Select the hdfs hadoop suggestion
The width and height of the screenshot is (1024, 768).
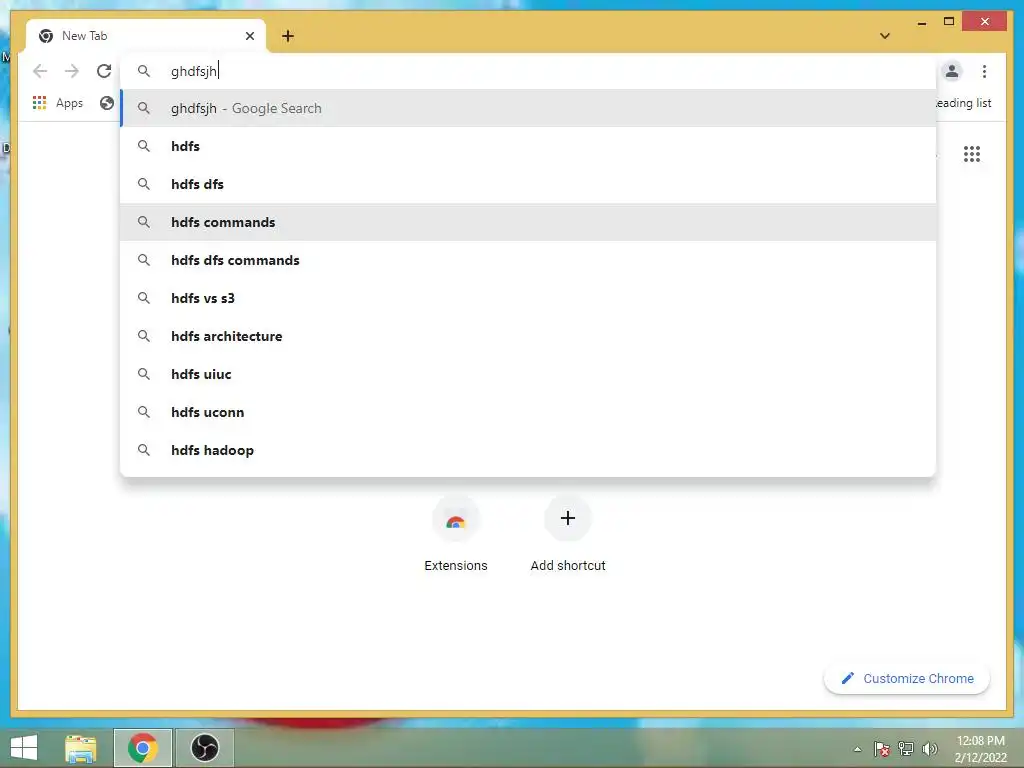[x=528, y=450]
